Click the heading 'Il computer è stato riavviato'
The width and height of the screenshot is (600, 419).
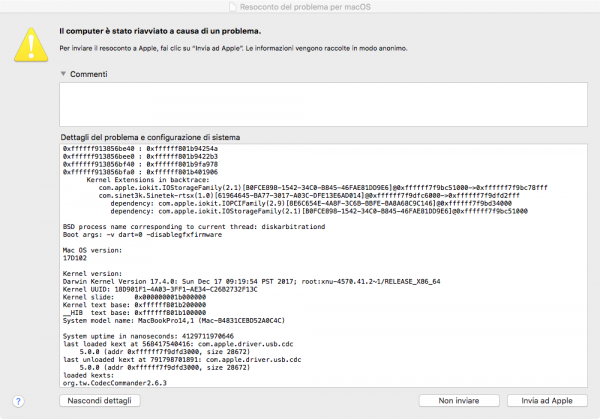pyautogui.click(x=160, y=31)
